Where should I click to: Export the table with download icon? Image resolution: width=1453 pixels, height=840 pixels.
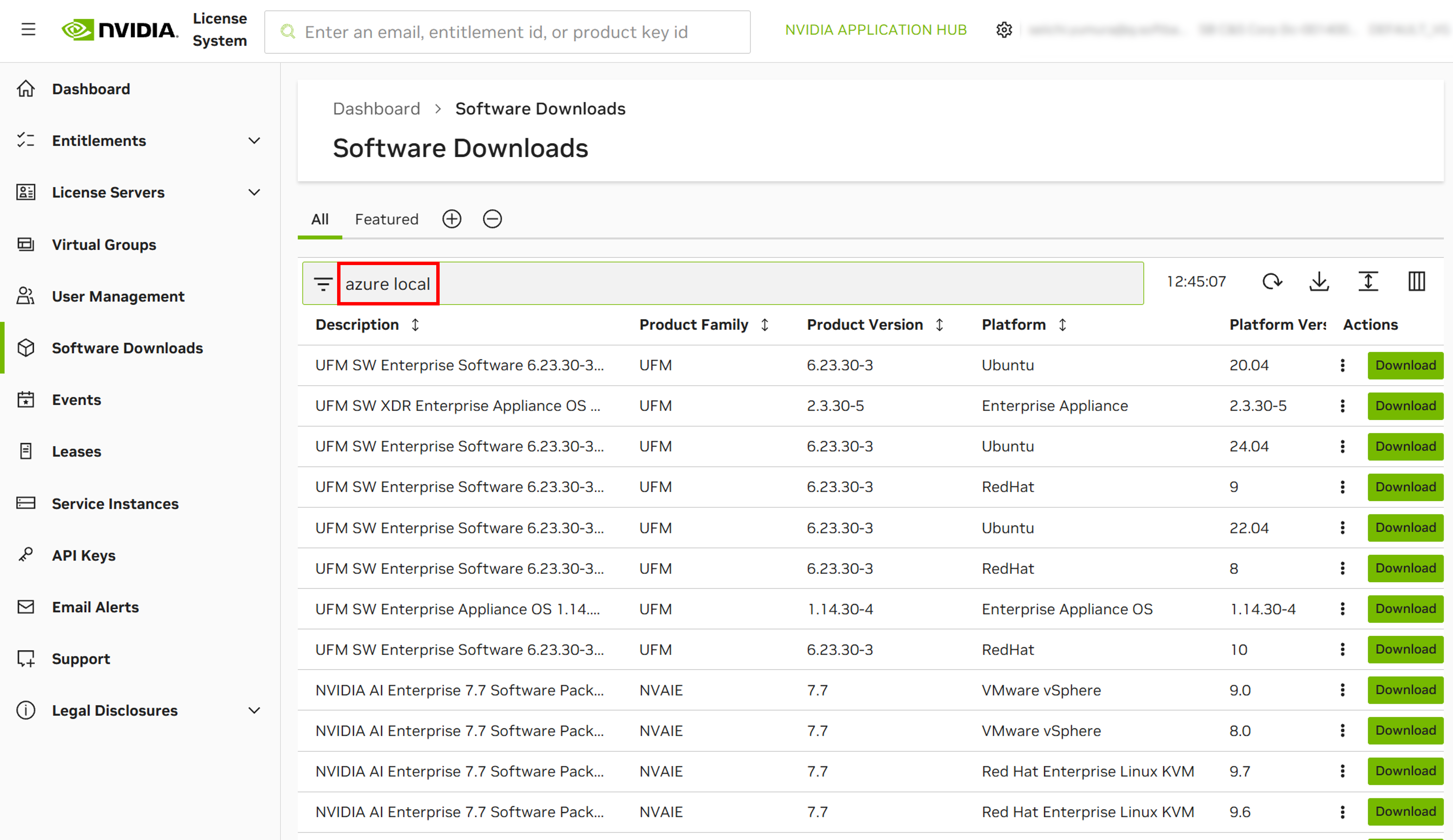click(x=1319, y=282)
